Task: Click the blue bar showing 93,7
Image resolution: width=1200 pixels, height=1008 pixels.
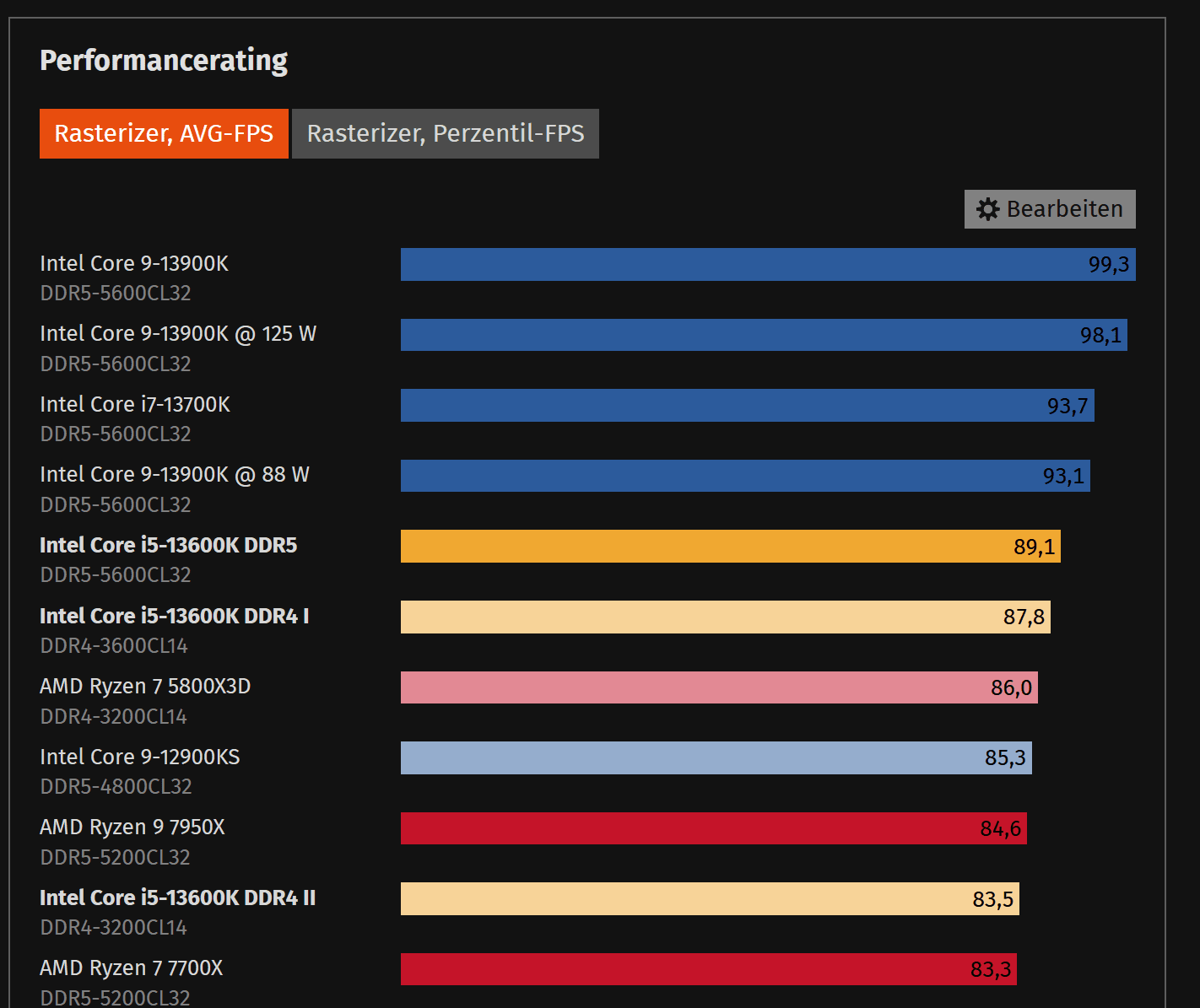Action: coord(748,405)
